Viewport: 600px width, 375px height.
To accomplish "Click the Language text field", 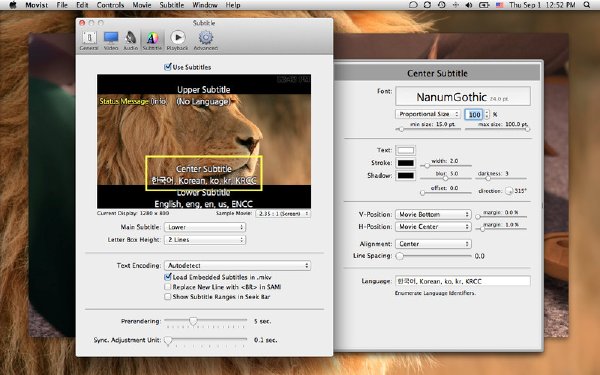I will pyautogui.click(x=463, y=281).
